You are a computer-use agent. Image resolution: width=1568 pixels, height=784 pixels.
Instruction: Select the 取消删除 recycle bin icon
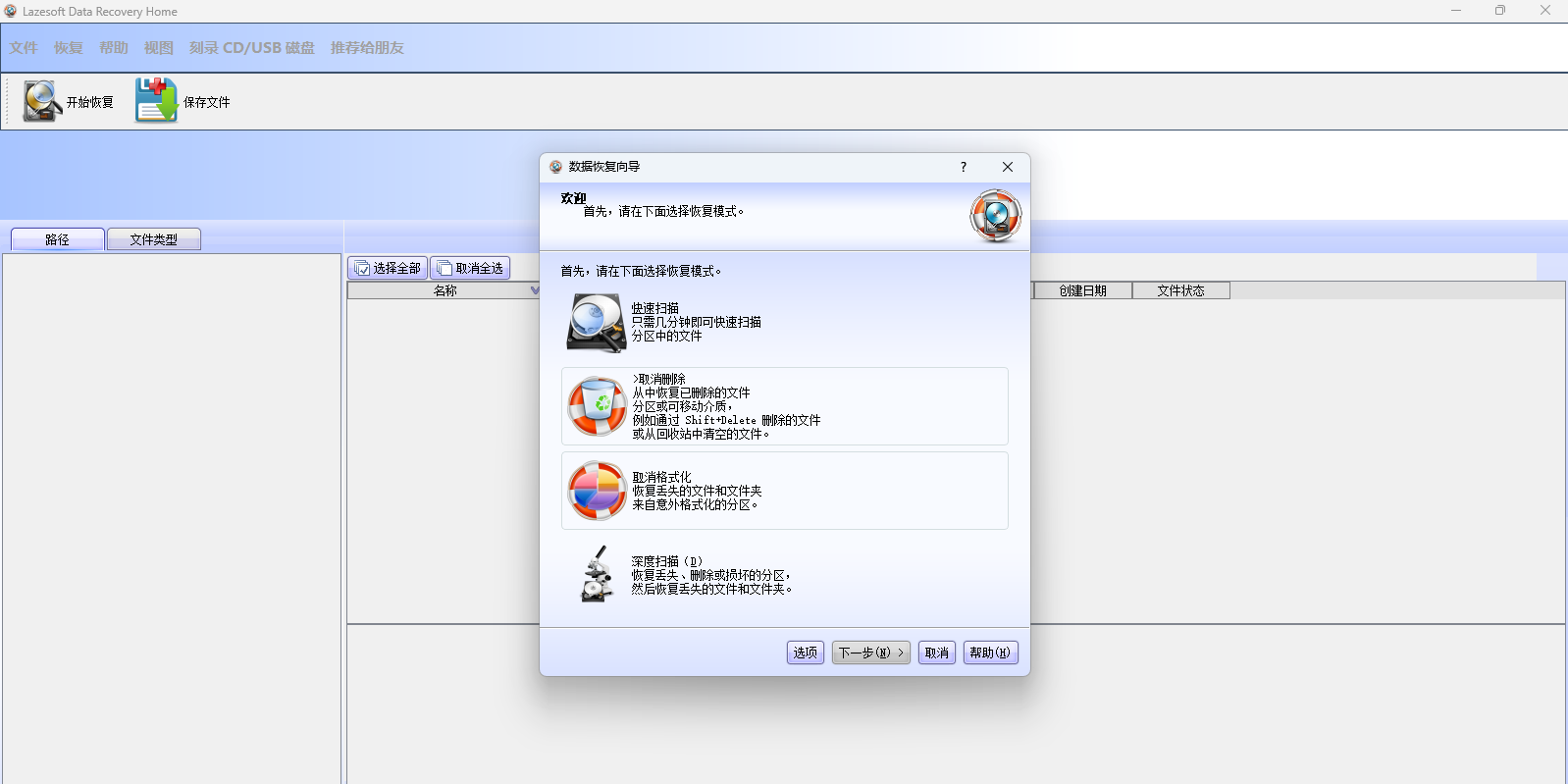point(597,406)
